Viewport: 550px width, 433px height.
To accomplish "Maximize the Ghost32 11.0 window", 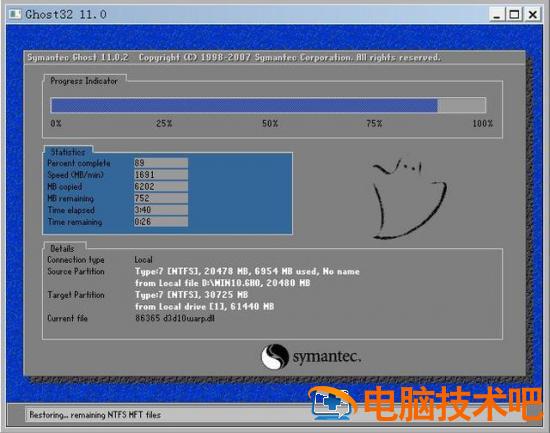I will point(515,15).
